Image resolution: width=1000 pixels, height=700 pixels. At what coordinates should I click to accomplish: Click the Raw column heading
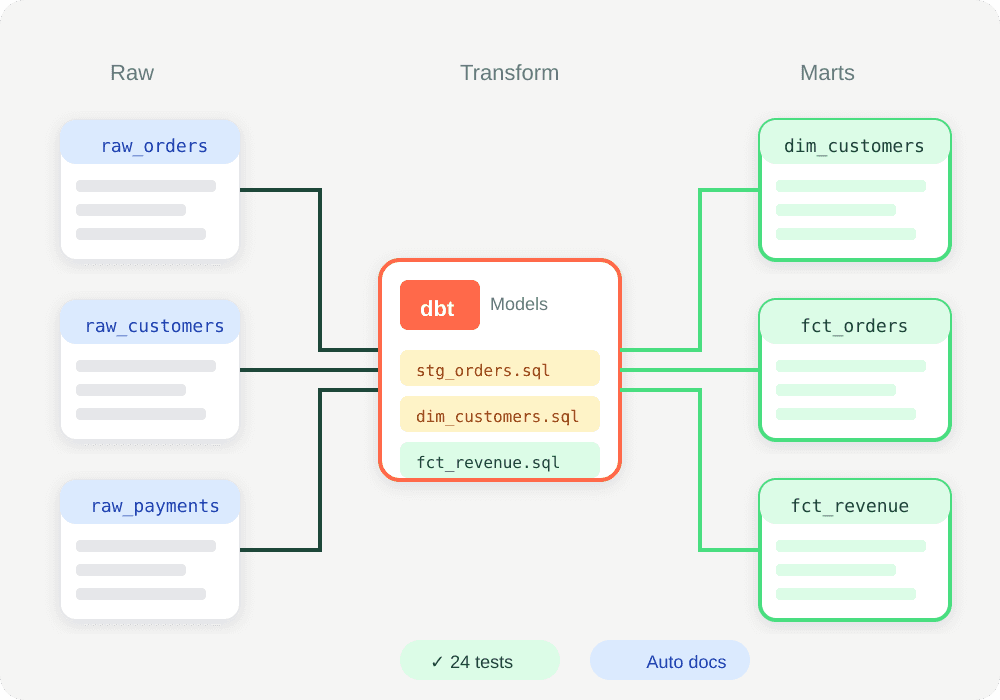(x=132, y=73)
